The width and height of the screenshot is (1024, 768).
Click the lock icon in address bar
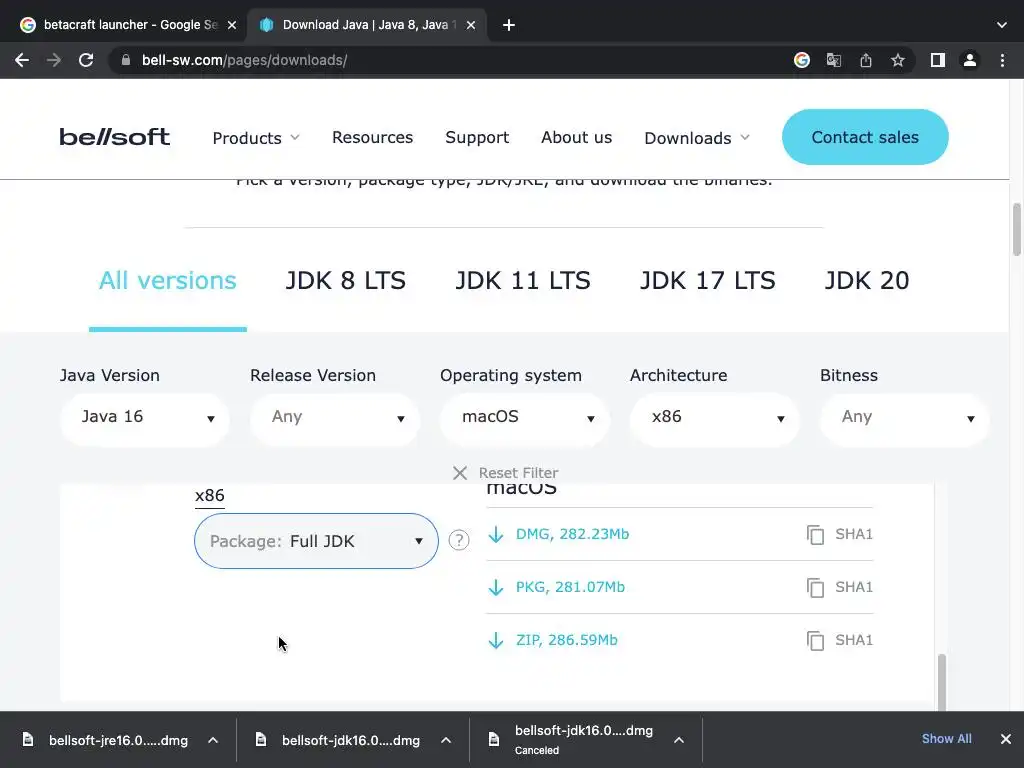[x=126, y=60]
